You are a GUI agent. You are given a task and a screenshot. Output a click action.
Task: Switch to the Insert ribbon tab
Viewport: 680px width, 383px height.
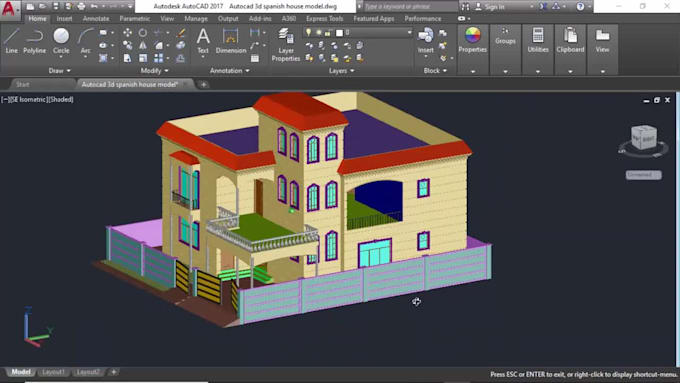(64, 19)
